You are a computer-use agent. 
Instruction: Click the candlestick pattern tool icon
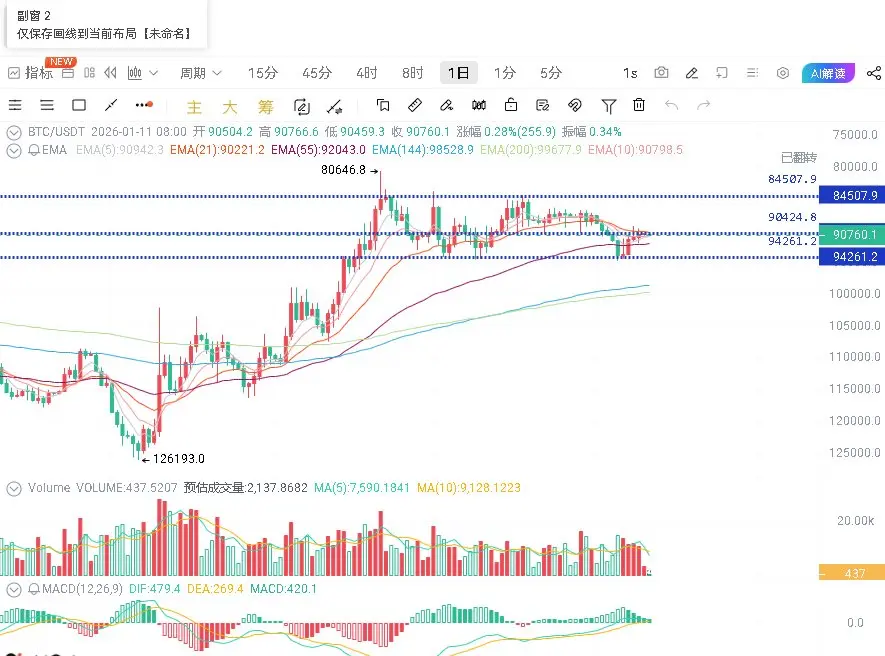pyautogui.click(x=479, y=105)
